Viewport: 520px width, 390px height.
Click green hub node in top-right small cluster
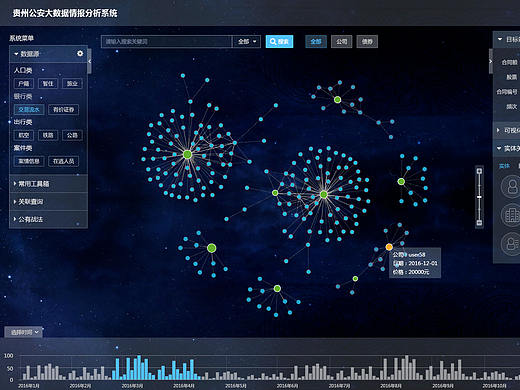click(337, 99)
